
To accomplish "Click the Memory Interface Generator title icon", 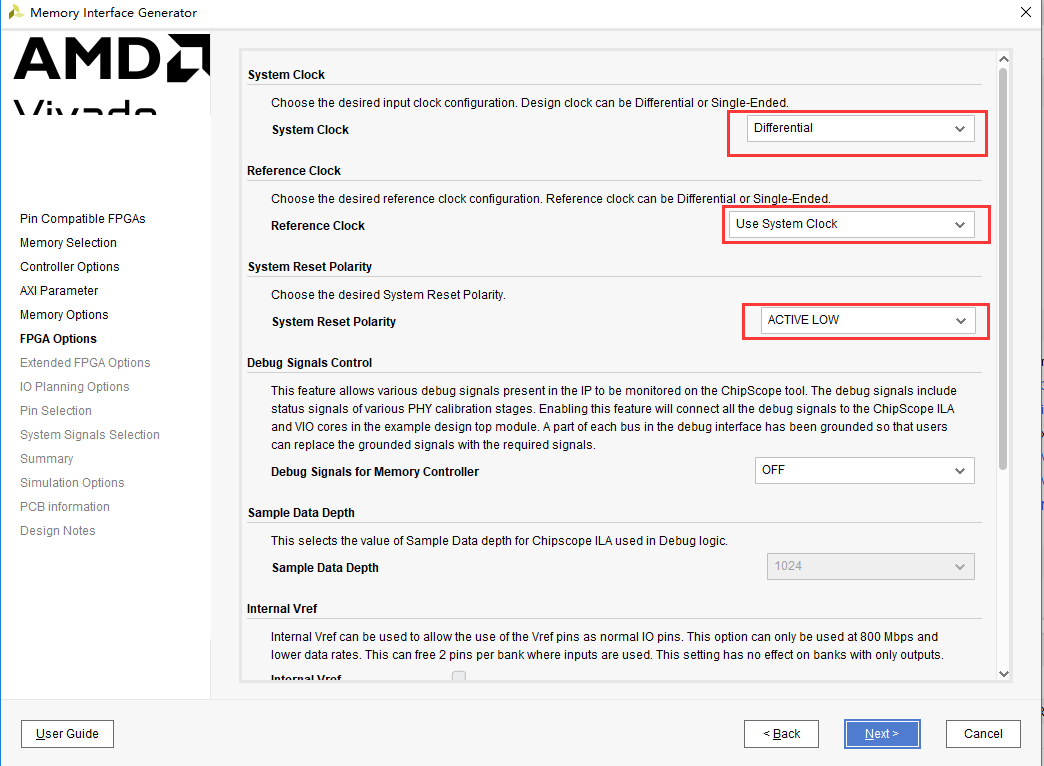I will pos(16,12).
